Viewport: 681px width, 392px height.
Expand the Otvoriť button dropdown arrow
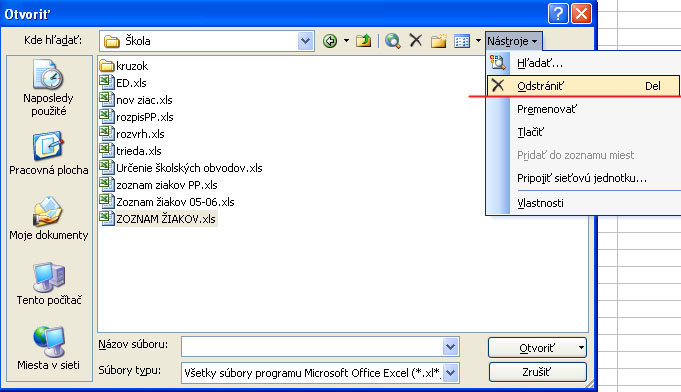tap(581, 348)
